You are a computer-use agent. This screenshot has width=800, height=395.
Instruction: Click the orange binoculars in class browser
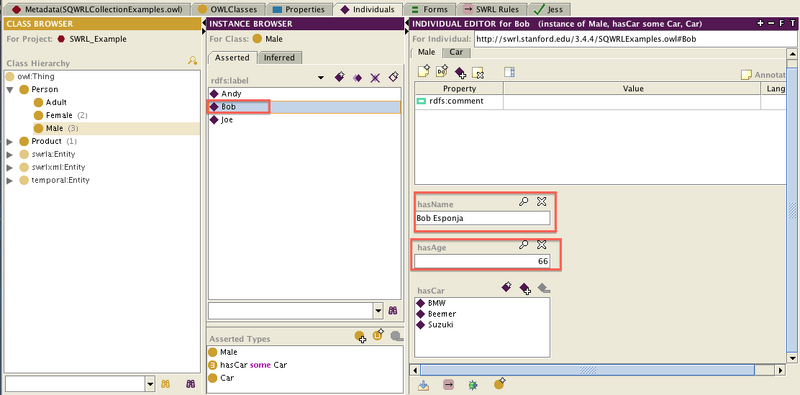(165, 384)
